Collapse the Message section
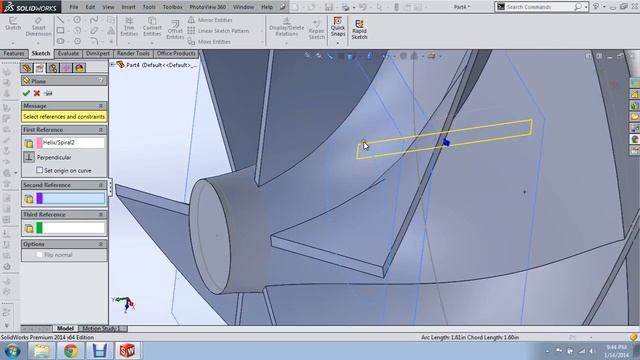The width and height of the screenshot is (640, 360). click(x=101, y=106)
